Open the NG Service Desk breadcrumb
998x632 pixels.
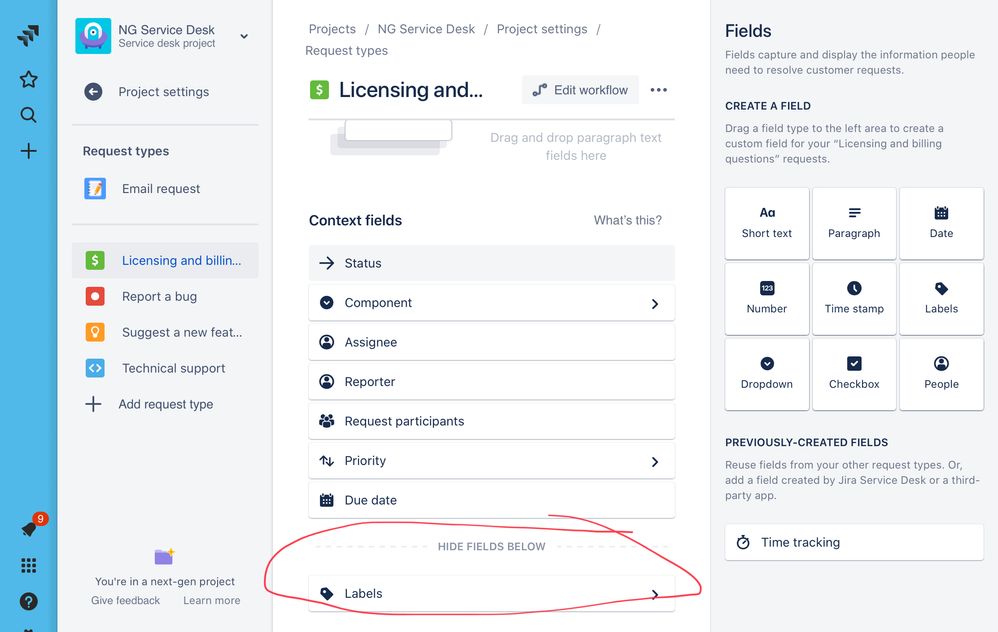coord(426,29)
